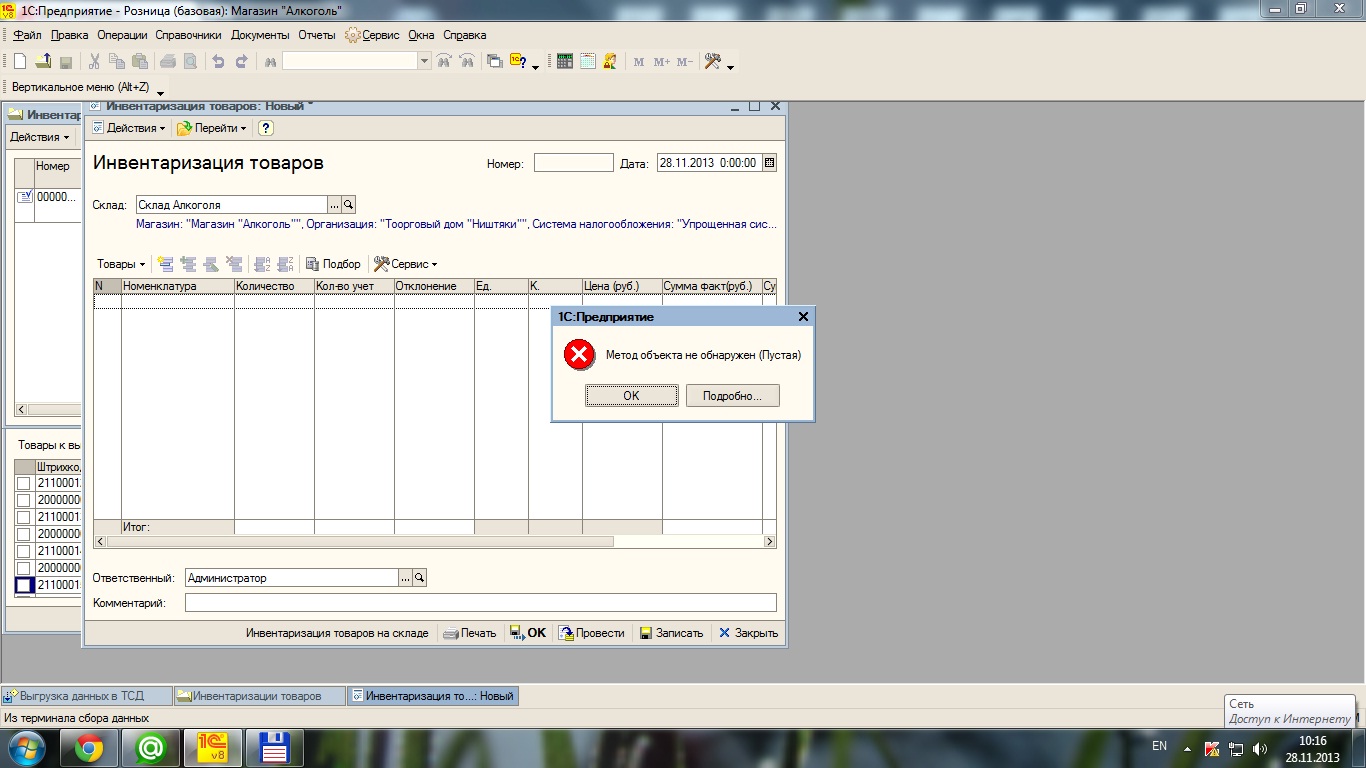Click Подробно... in the error dialog
Viewport: 1366px width, 768px height.
pyautogui.click(x=733, y=396)
